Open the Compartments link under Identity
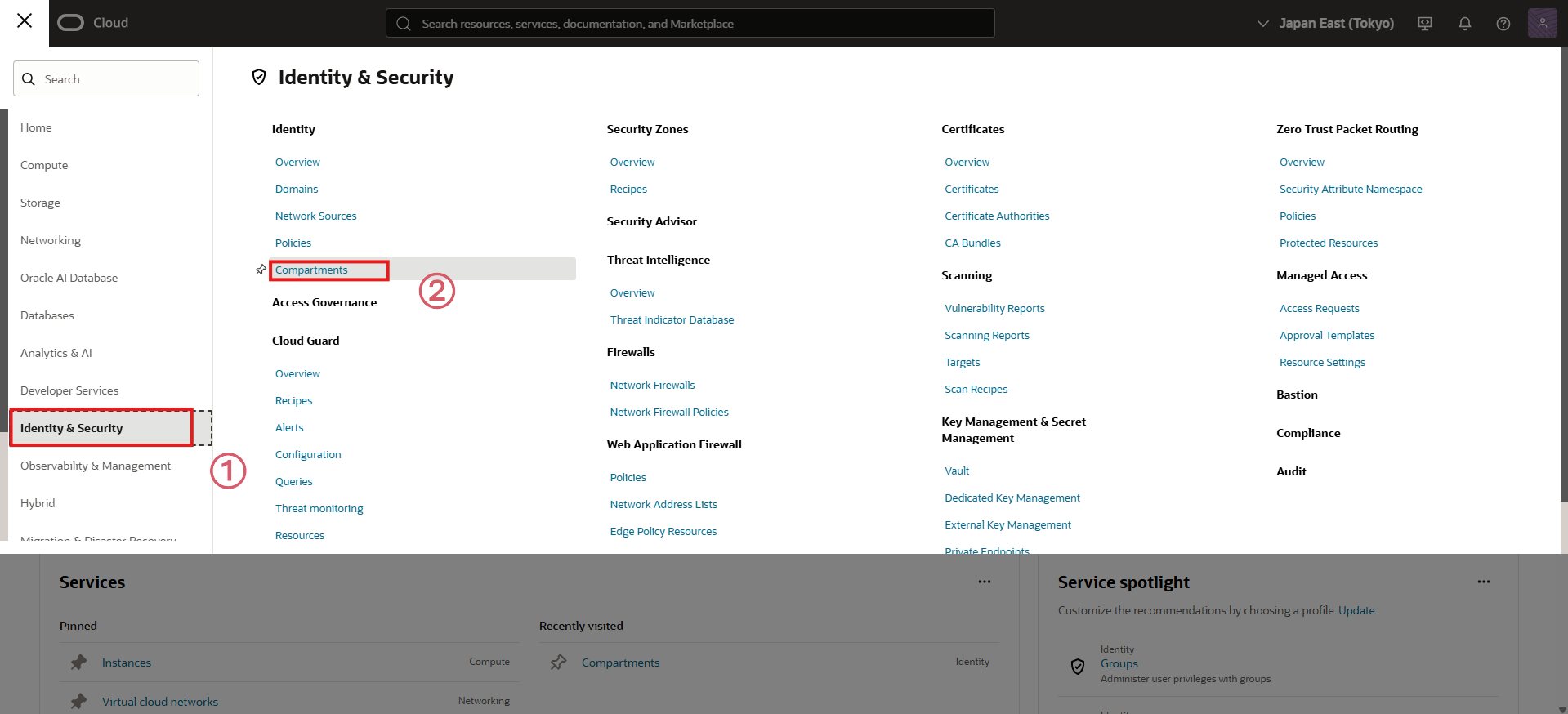This screenshot has width=1568, height=714. [x=311, y=270]
